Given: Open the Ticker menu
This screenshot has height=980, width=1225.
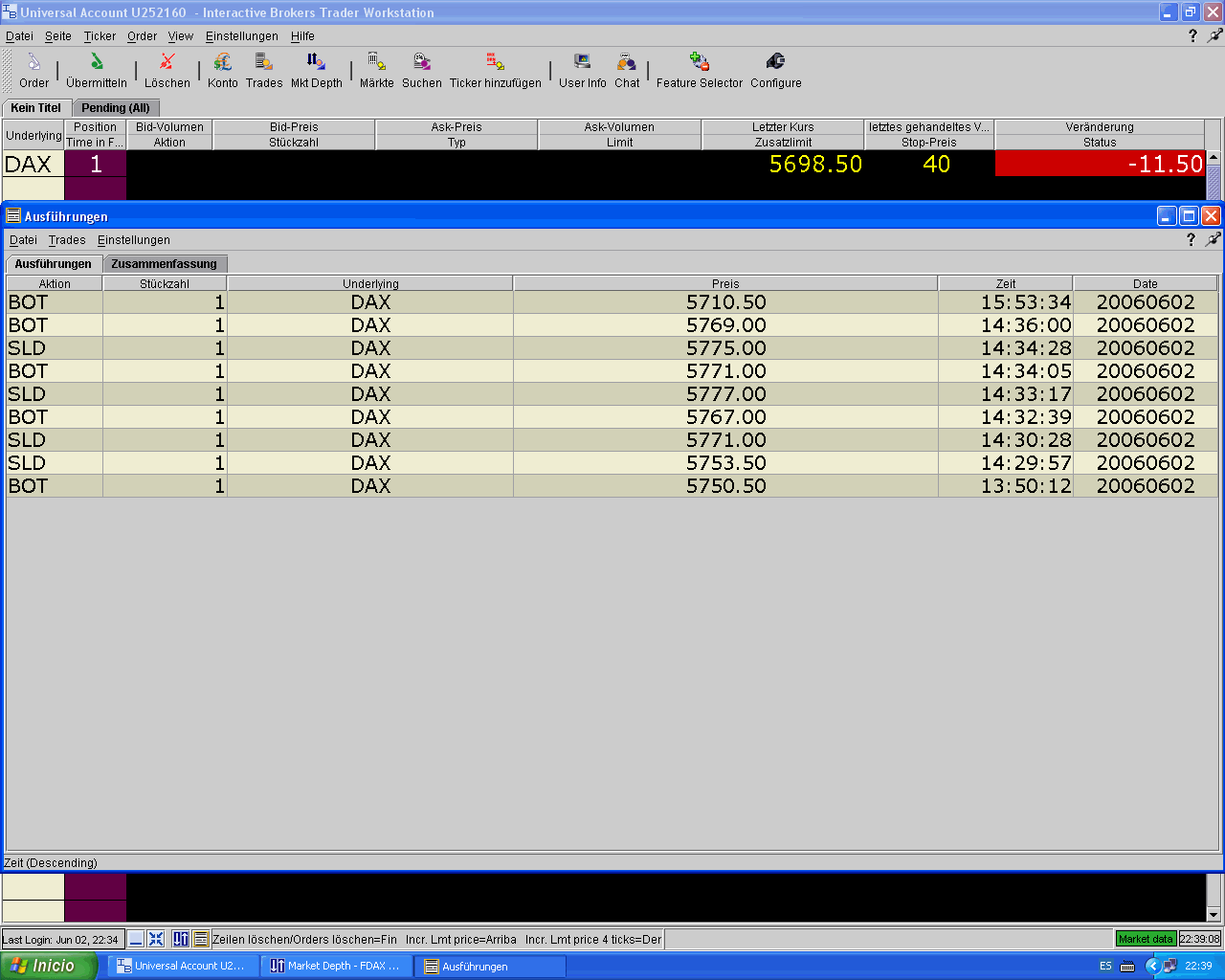Looking at the screenshot, I should (x=100, y=35).
